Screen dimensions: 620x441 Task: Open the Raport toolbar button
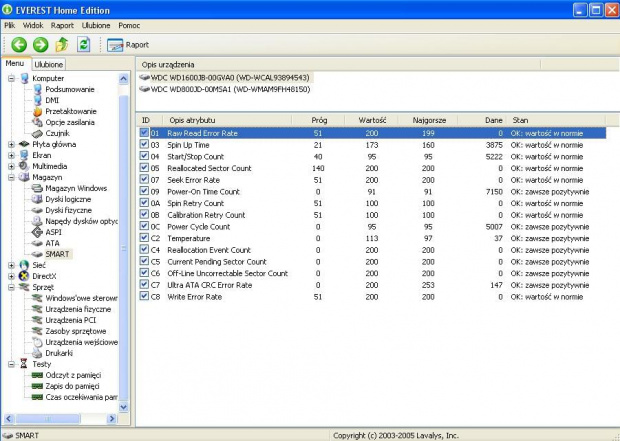(128, 45)
